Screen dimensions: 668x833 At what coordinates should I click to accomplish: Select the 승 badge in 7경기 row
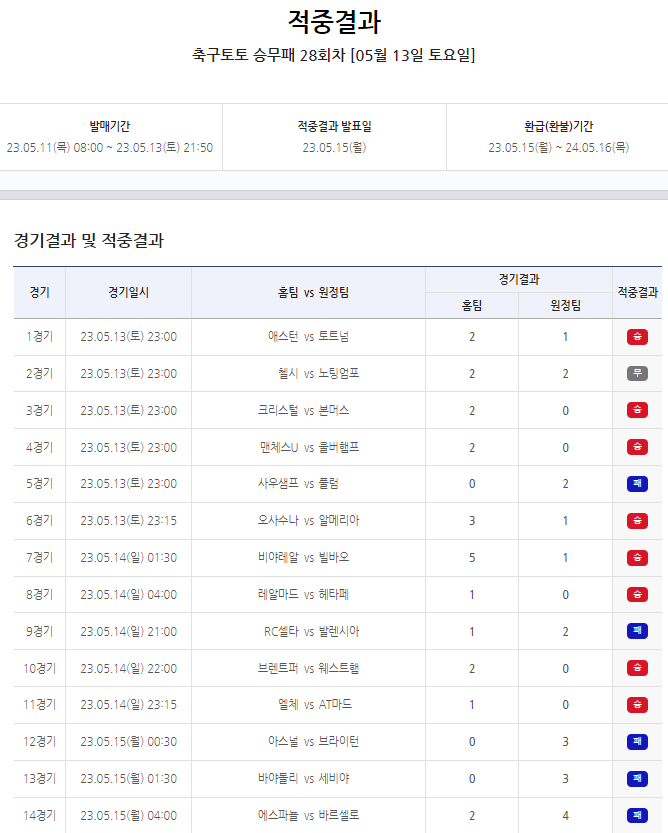coord(637,557)
